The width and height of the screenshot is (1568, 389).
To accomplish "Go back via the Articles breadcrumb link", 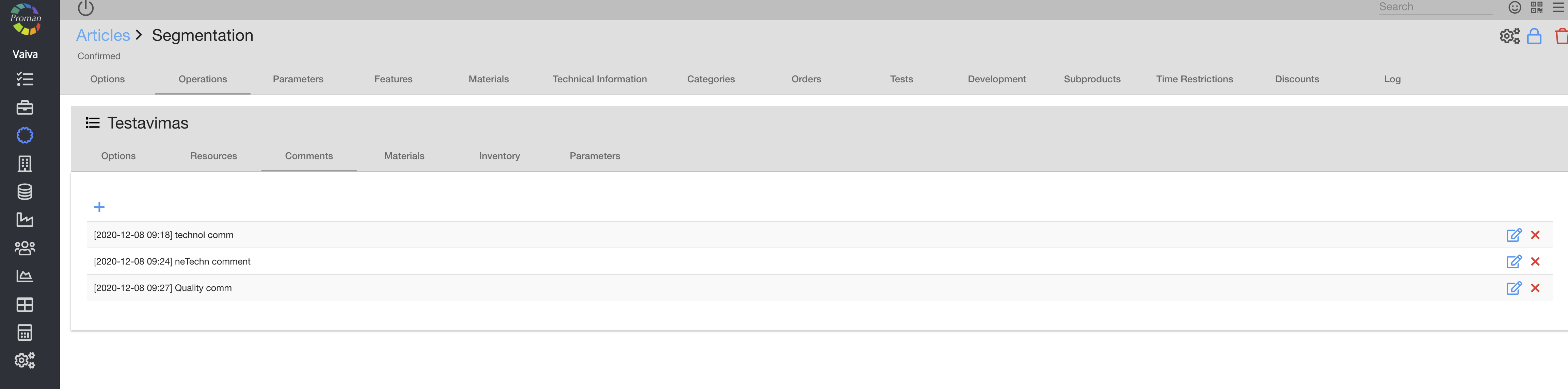I will [x=103, y=35].
